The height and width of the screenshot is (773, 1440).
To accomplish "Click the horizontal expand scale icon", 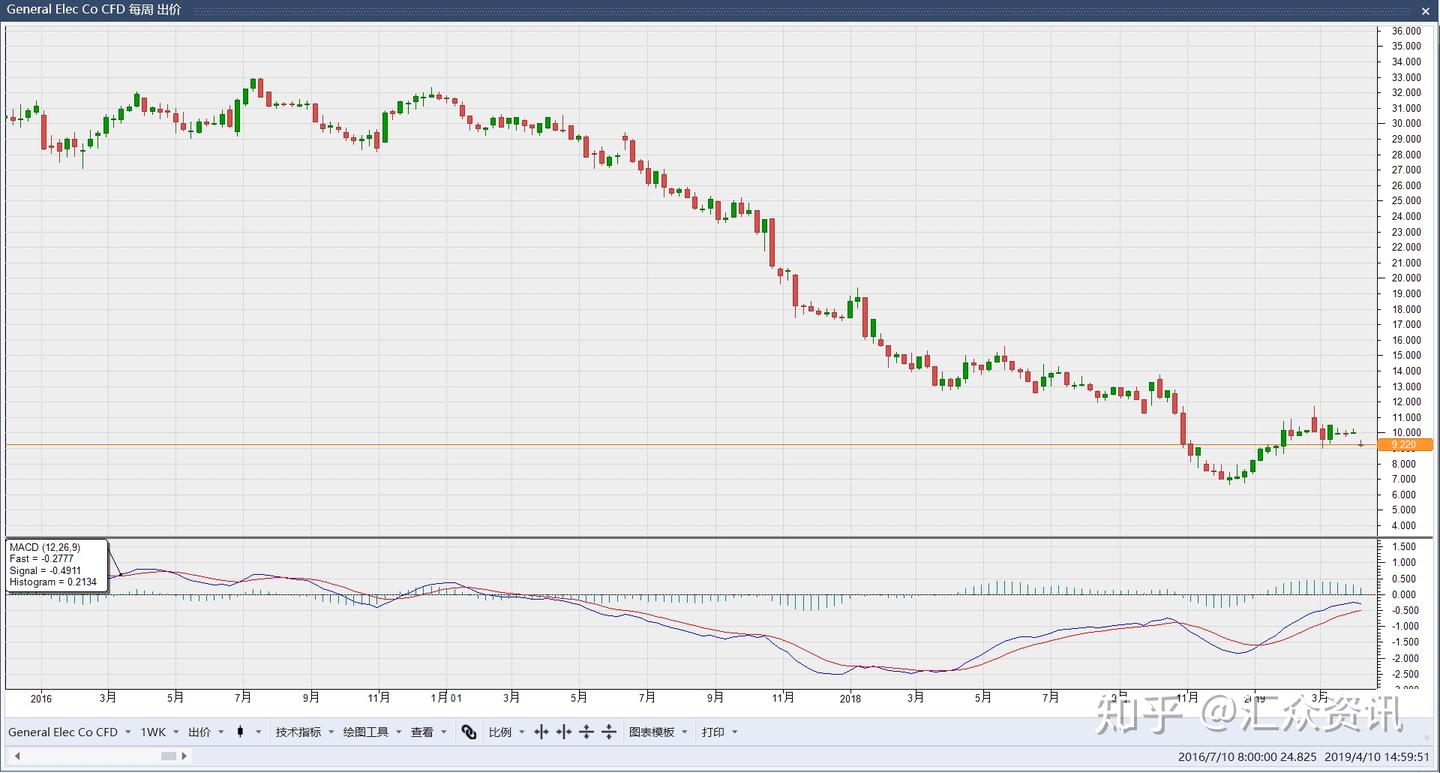I will 542,732.
